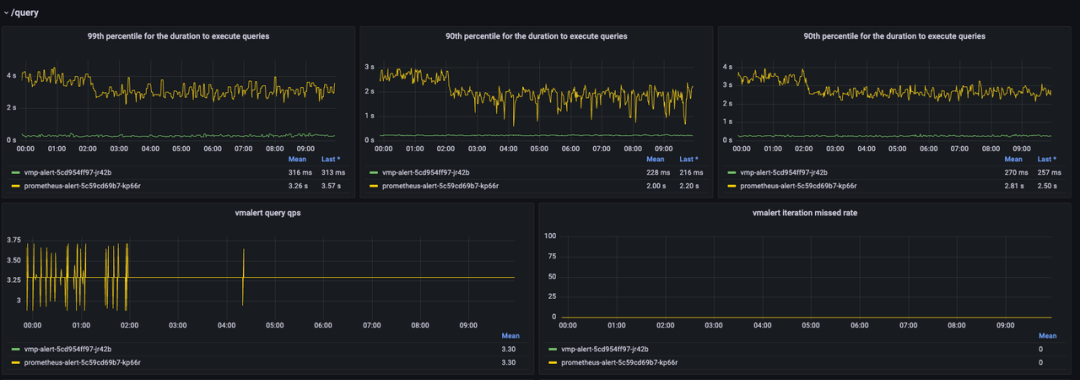Click green color swatch for vmp-alert in 99th percentile legend

(16, 173)
